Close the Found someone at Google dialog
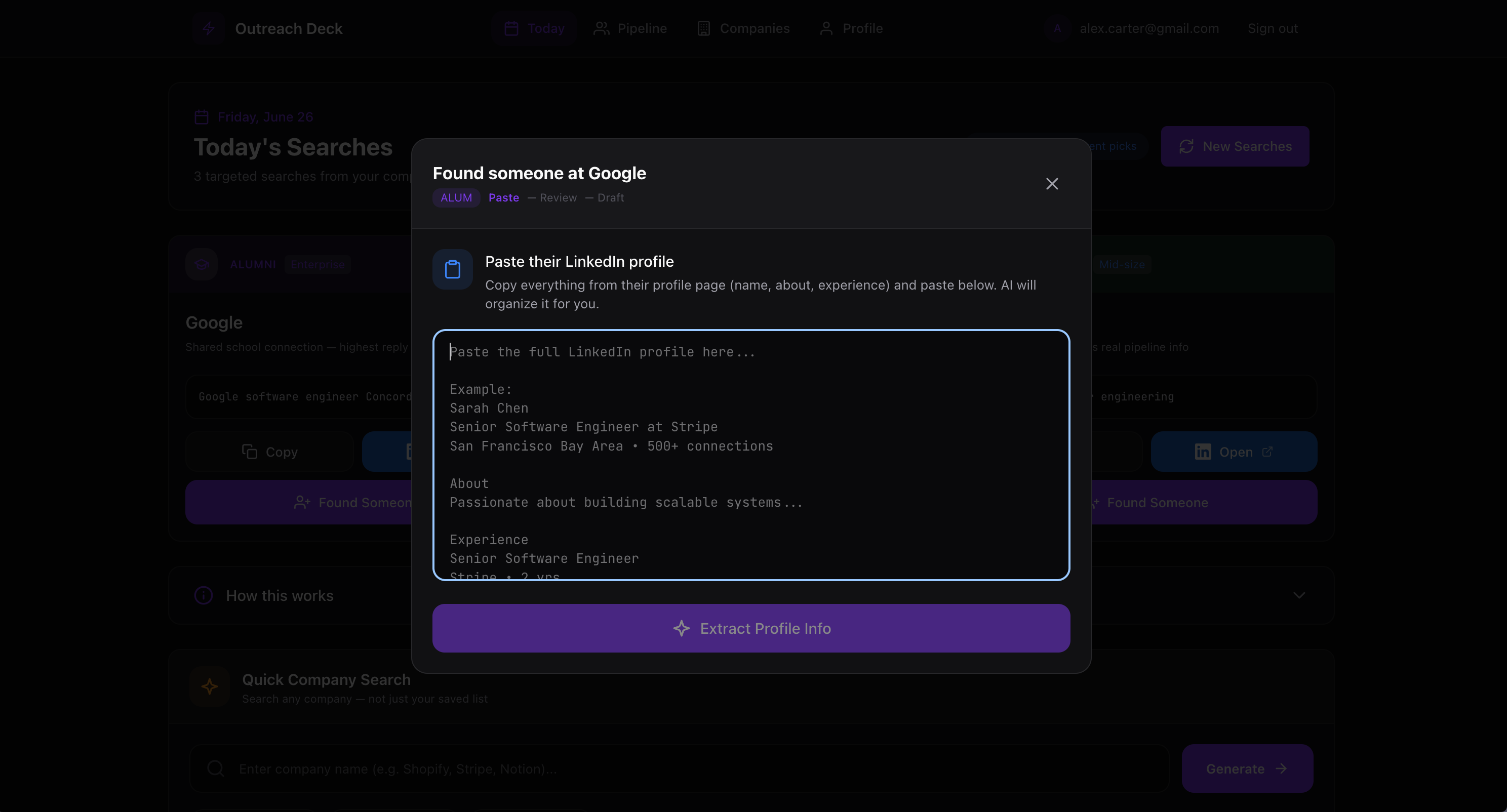Screen dimensions: 1507x812 click(1052, 184)
